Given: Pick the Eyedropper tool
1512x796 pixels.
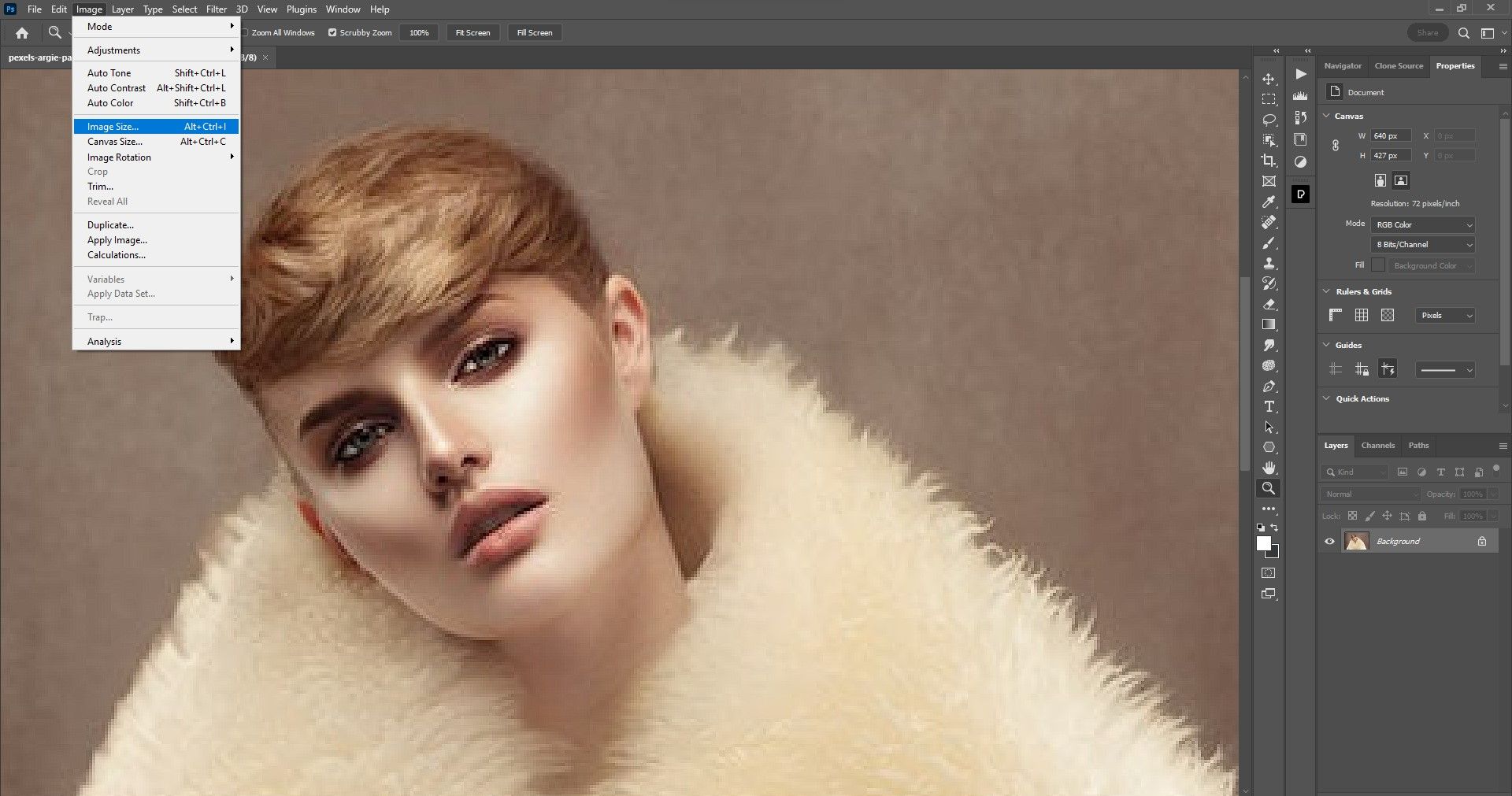Looking at the screenshot, I should point(1269,203).
